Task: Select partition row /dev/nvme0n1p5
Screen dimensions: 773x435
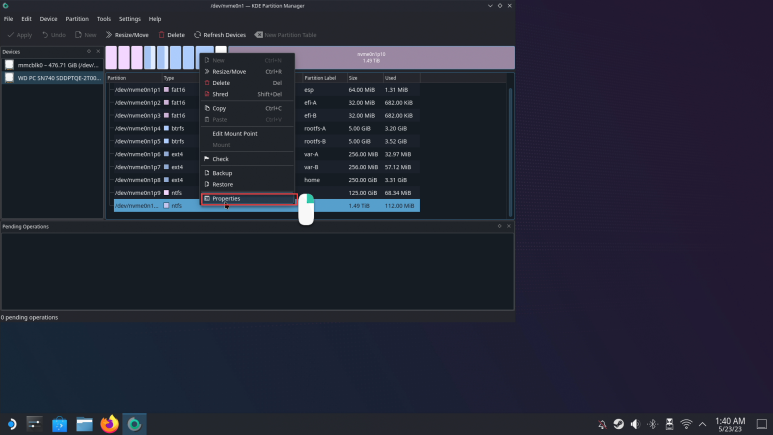Action: coord(267,141)
